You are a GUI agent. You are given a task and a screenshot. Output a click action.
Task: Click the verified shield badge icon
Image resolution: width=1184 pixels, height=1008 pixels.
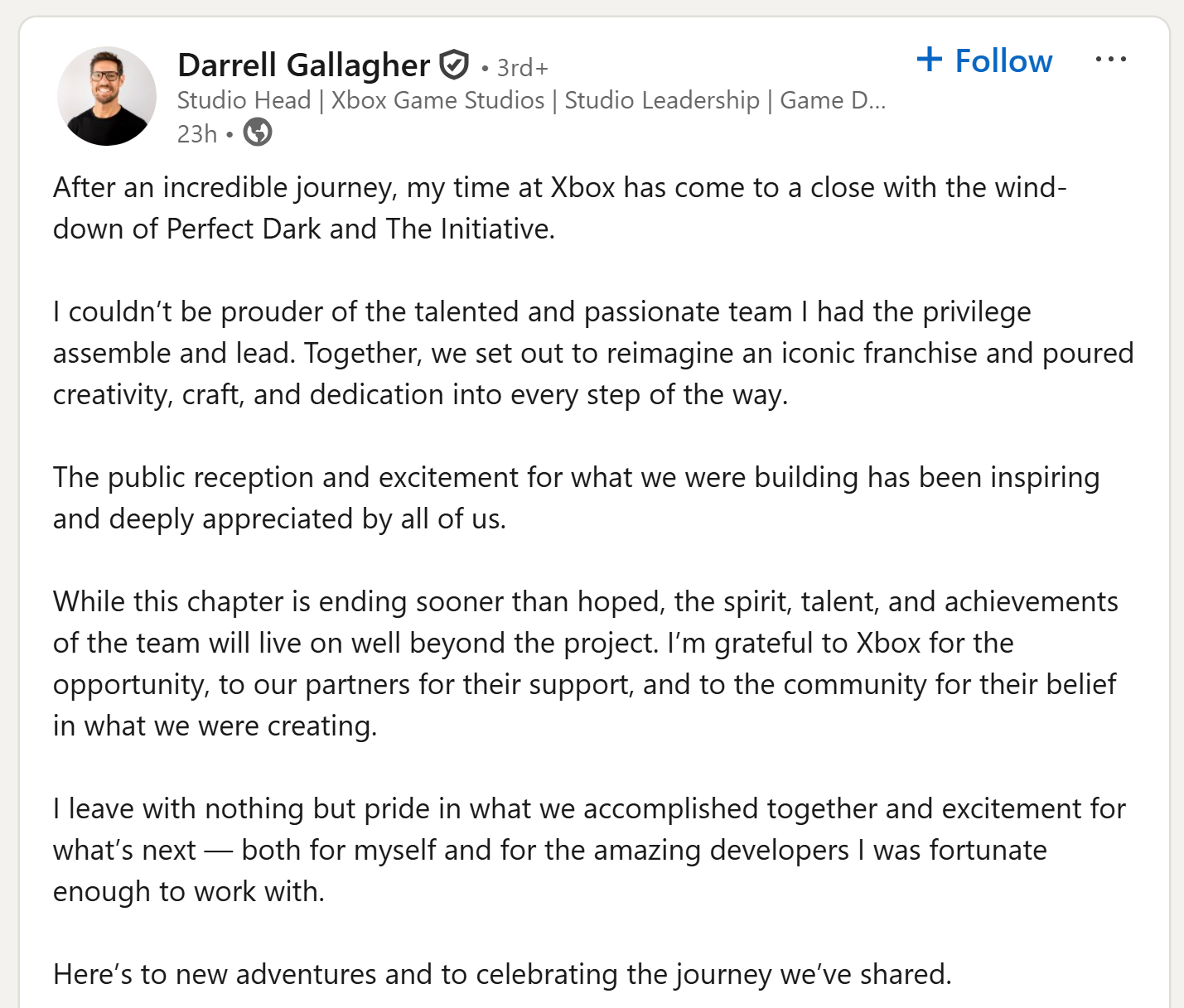coord(454,64)
